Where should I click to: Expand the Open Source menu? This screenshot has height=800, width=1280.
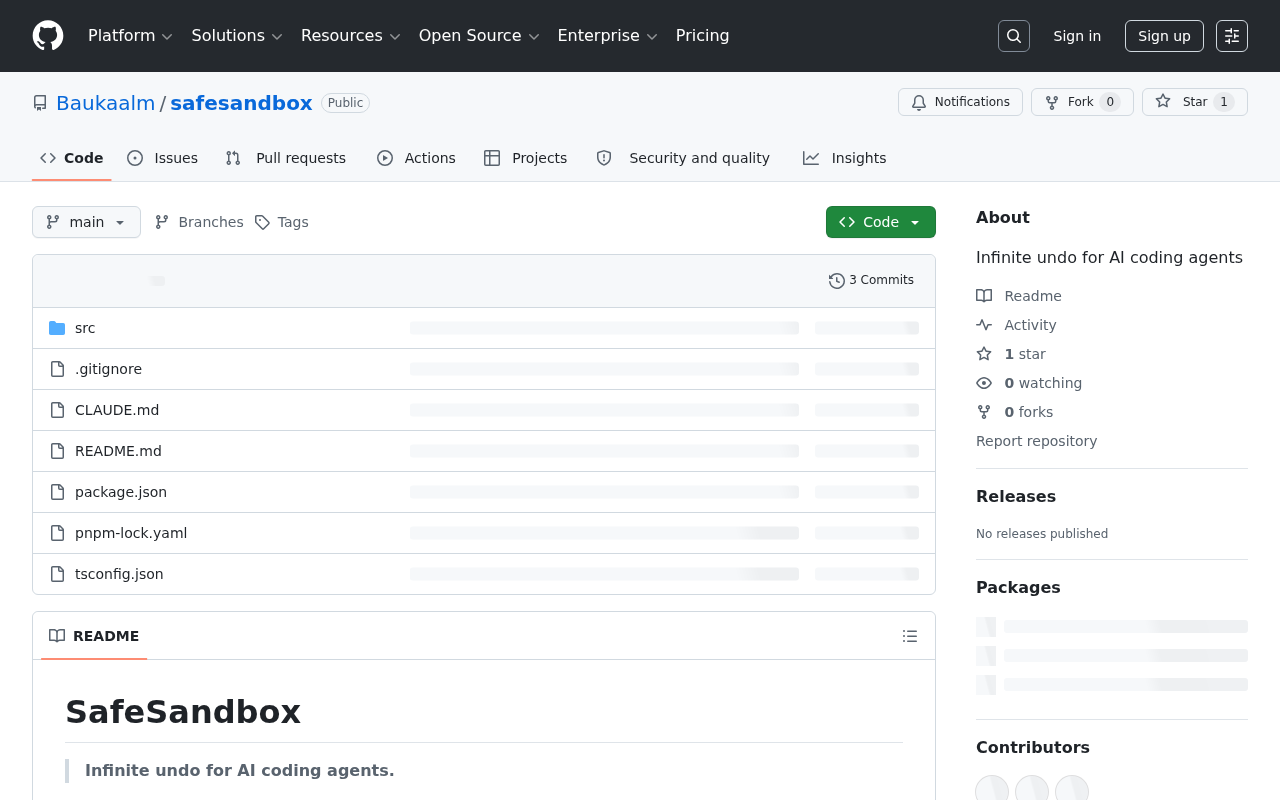coord(479,36)
